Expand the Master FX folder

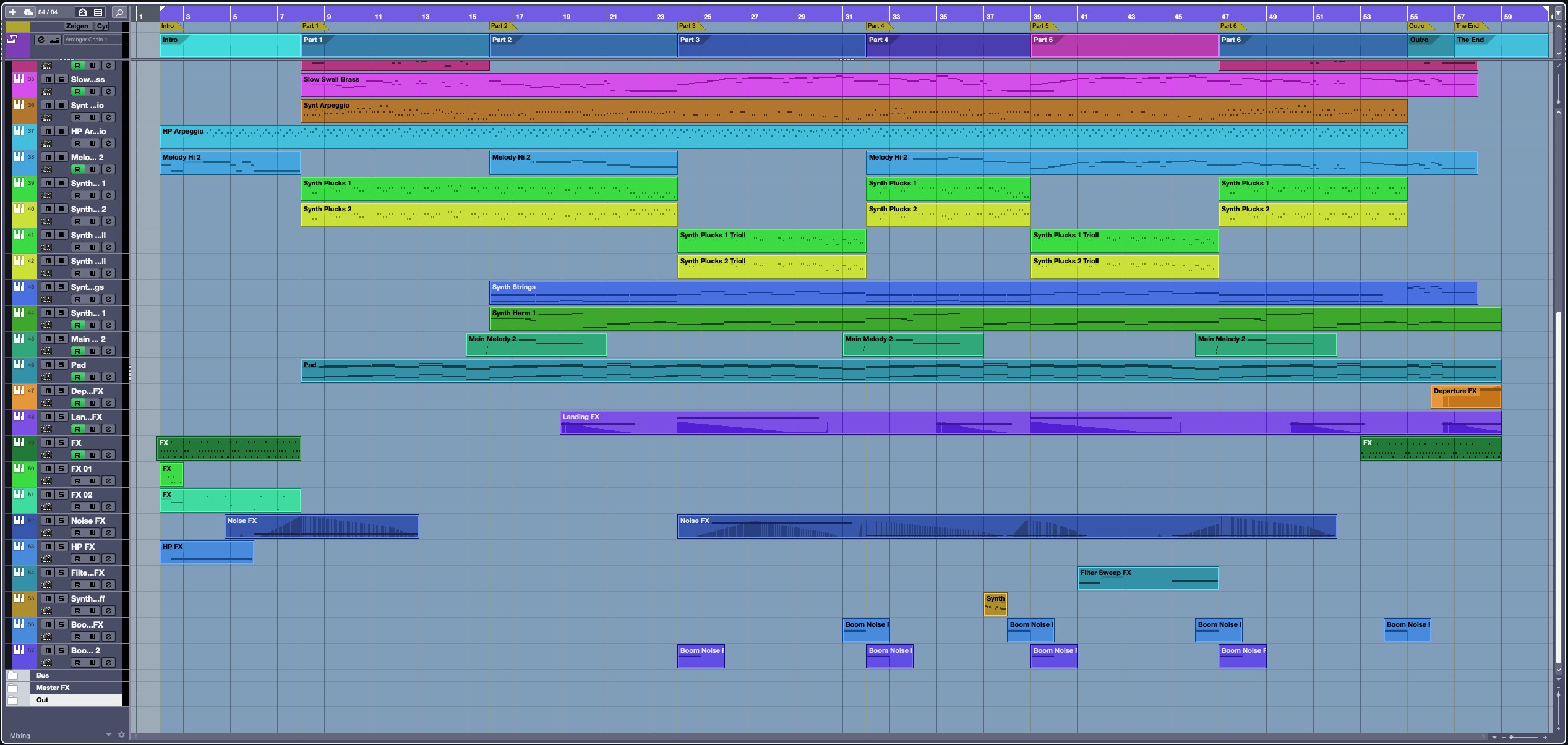point(12,688)
